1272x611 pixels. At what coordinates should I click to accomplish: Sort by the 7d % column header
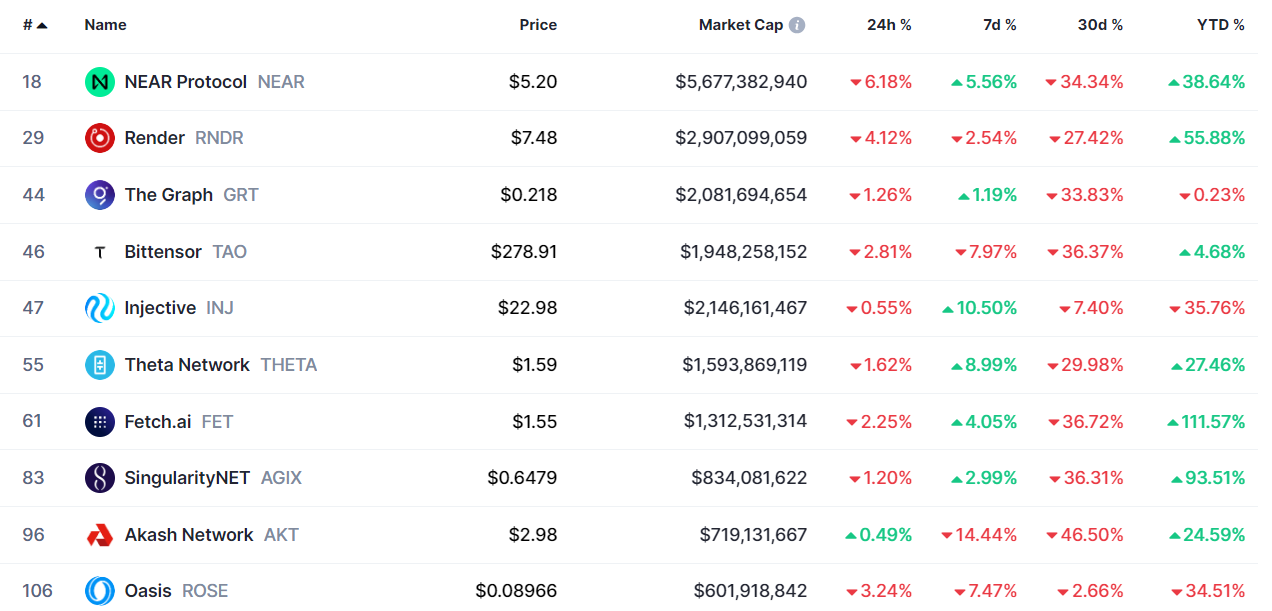click(x=998, y=25)
